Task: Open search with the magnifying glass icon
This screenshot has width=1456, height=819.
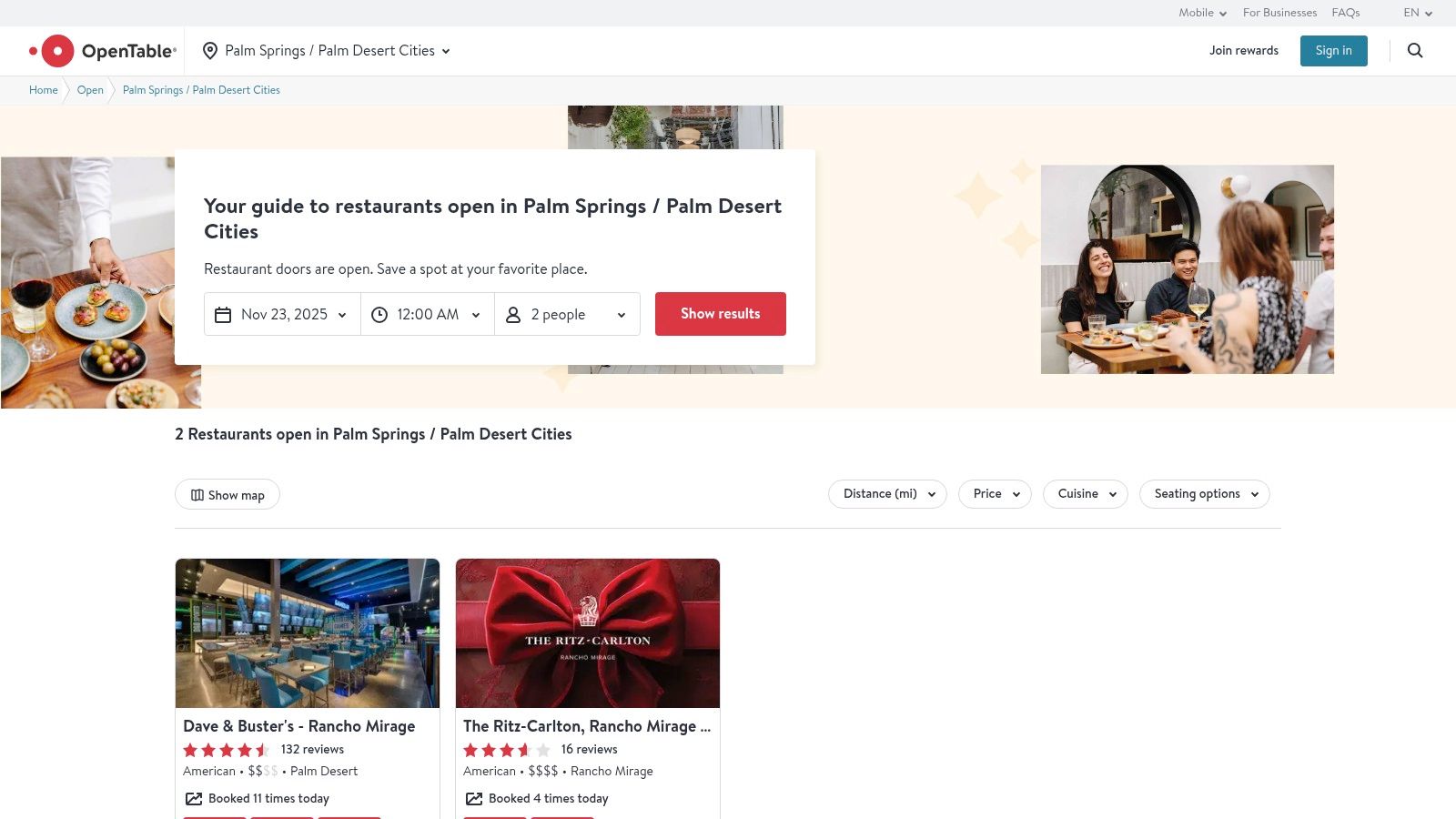Action: point(1415,51)
